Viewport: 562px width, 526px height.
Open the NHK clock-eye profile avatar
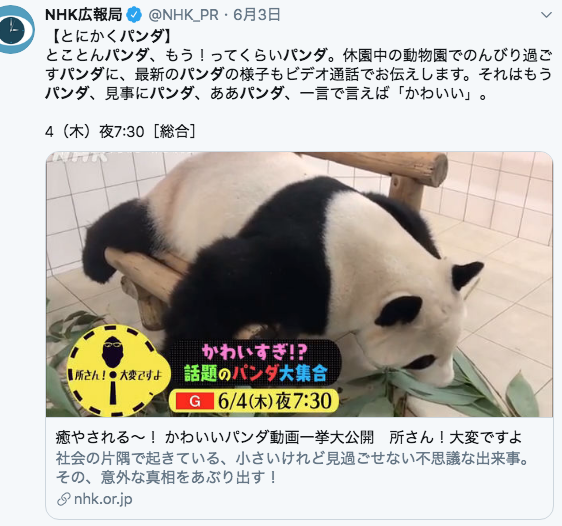16,29
